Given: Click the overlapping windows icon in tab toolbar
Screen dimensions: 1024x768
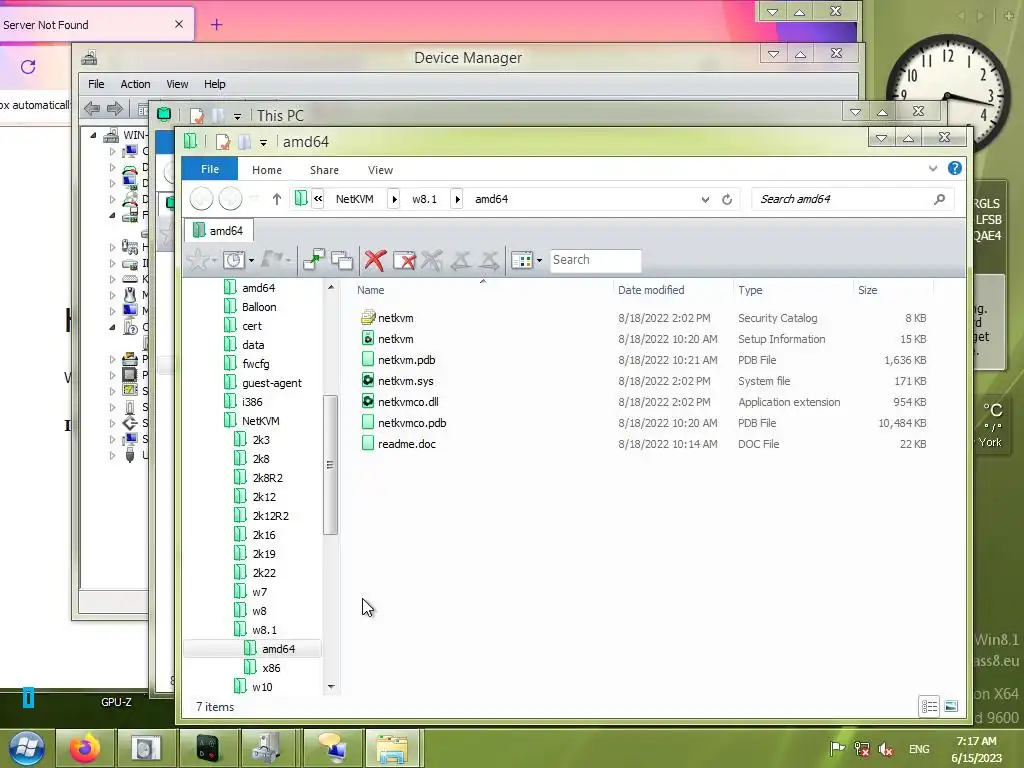Looking at the screenshot, I should click(342, 260).
